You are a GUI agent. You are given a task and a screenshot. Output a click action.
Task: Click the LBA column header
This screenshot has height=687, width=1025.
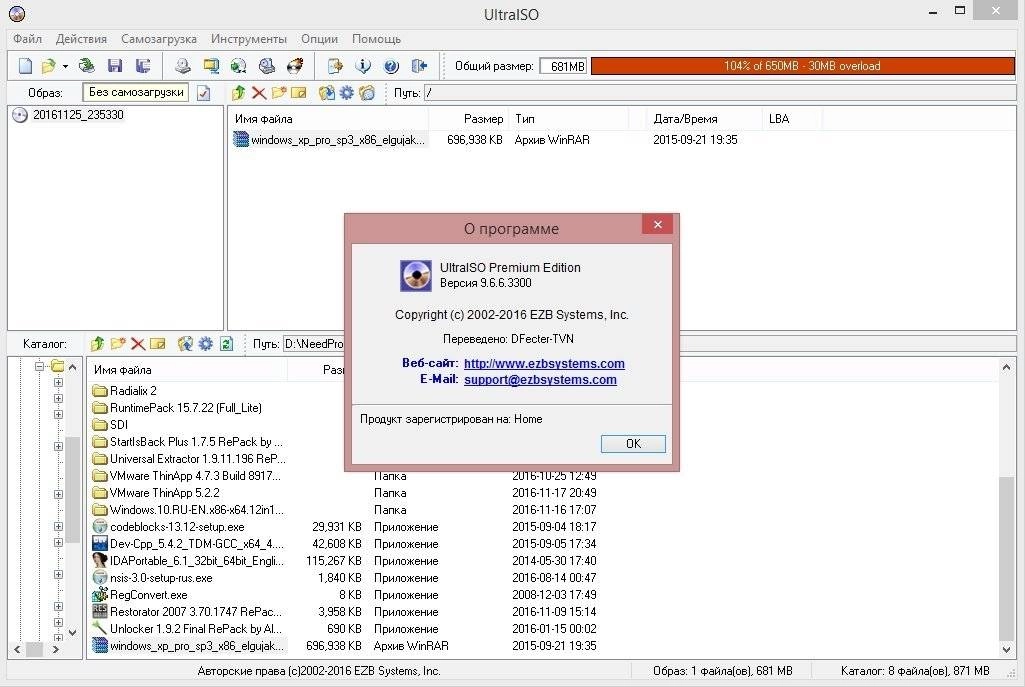click(791, 119)
